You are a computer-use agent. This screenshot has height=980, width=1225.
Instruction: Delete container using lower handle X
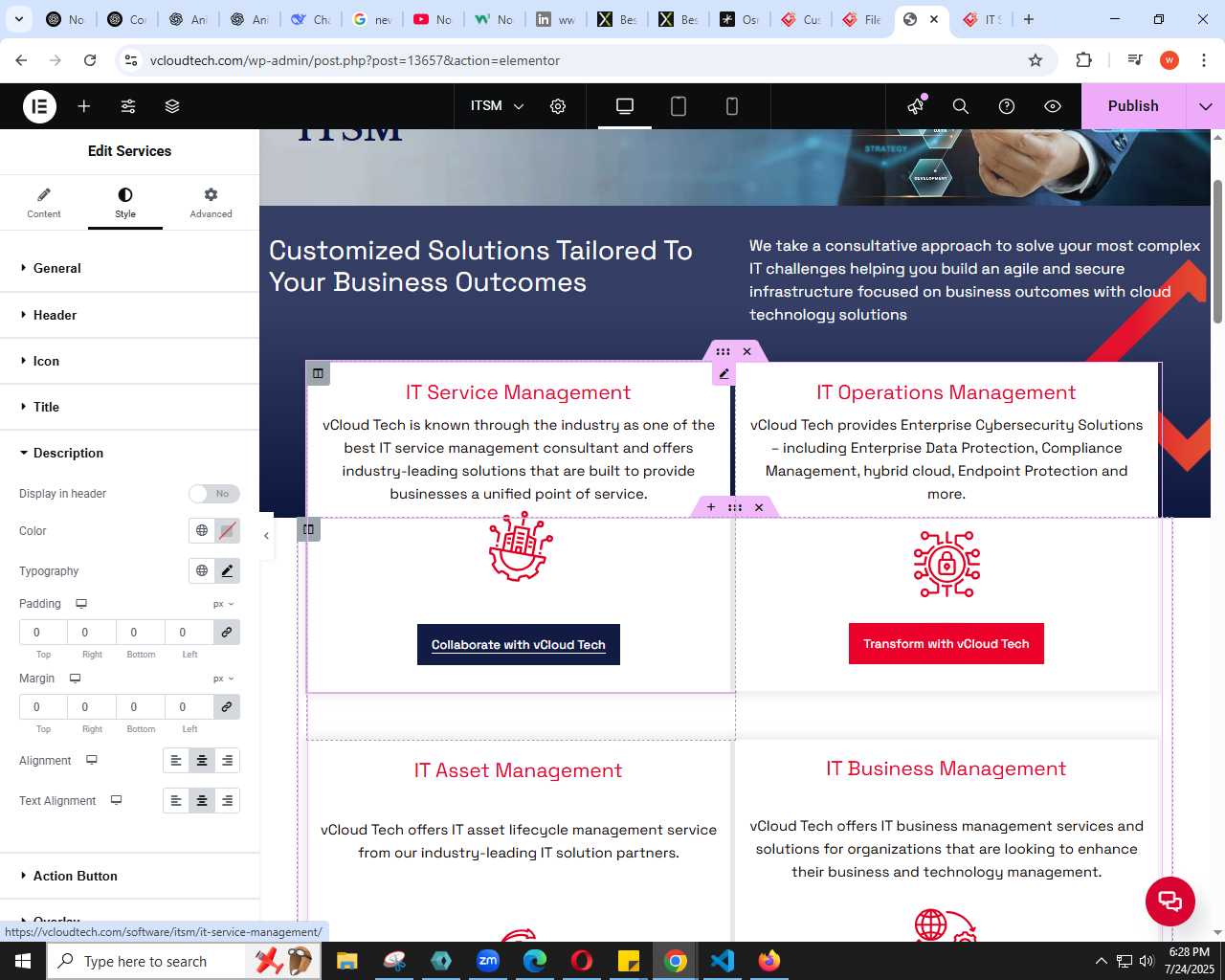click(x=759, y=507)
